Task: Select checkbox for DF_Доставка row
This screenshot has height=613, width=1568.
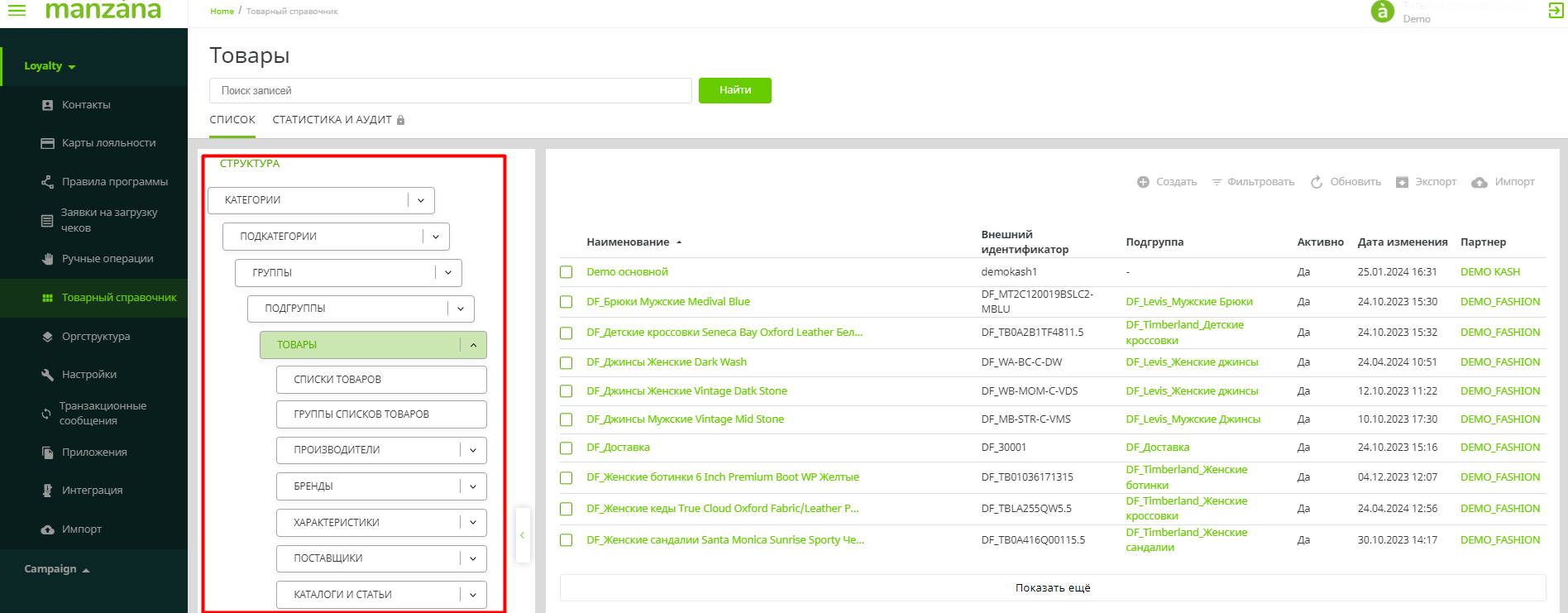Action: click(566, 448)
